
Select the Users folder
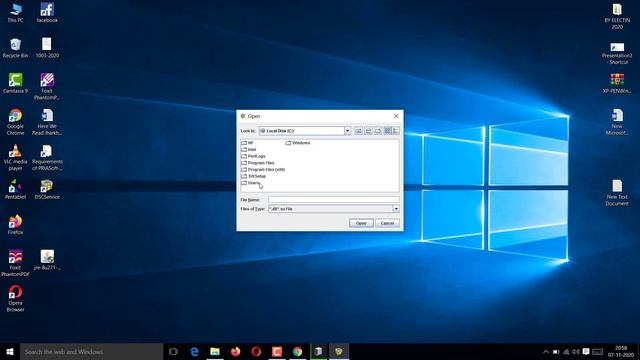coord(250,183)
